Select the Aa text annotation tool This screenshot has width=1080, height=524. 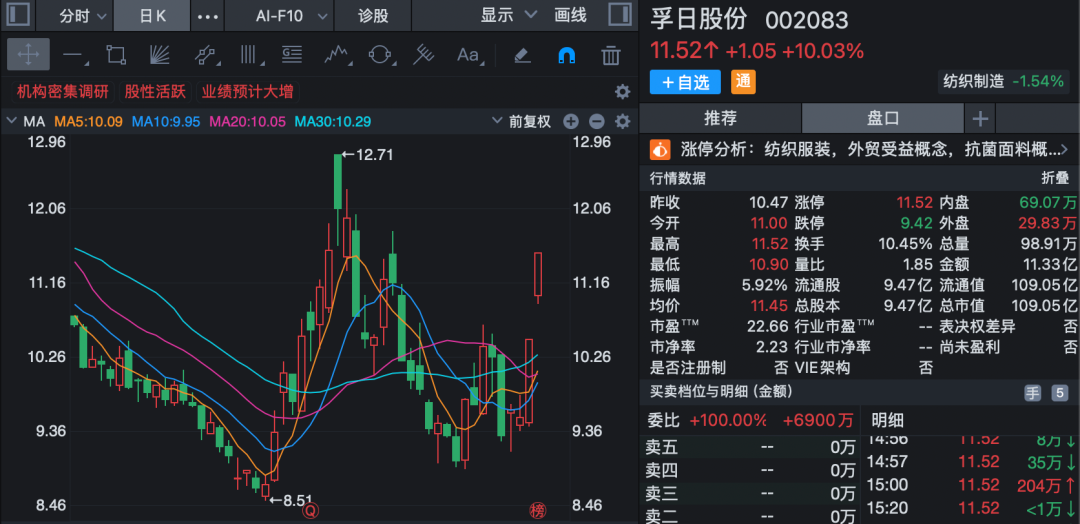(468, 54)
